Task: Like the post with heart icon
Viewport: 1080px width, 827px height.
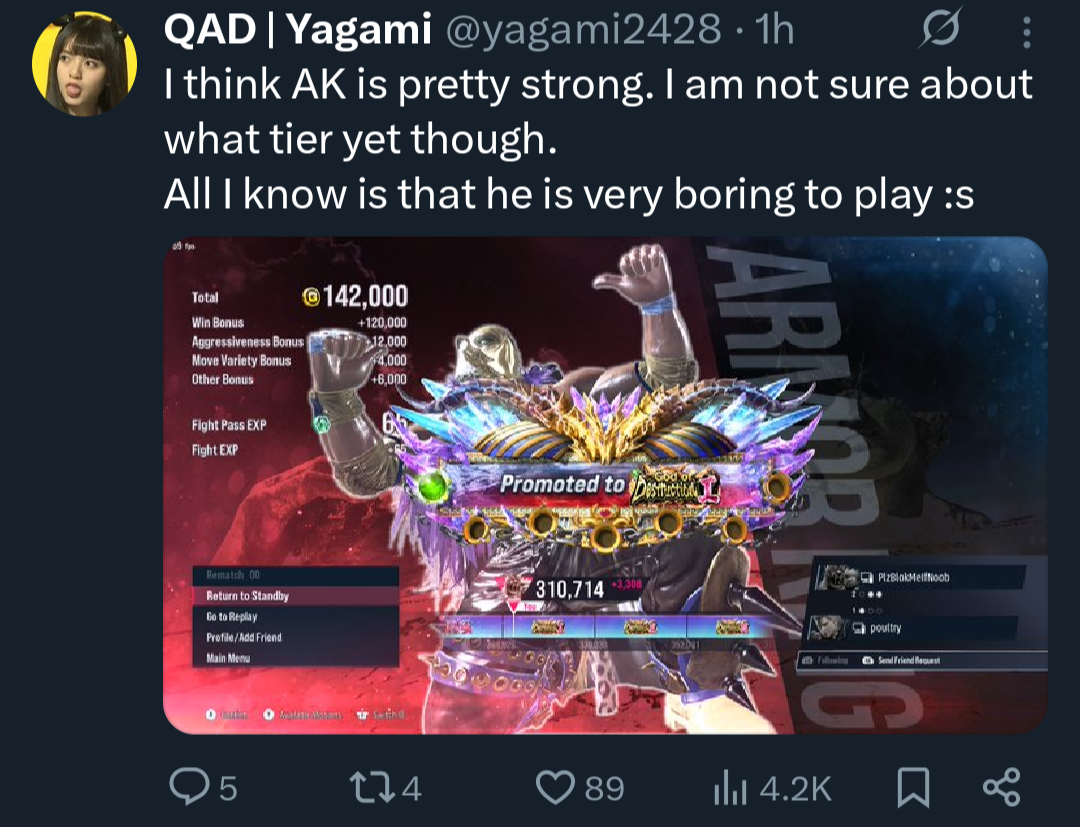Action: (555, 787)
